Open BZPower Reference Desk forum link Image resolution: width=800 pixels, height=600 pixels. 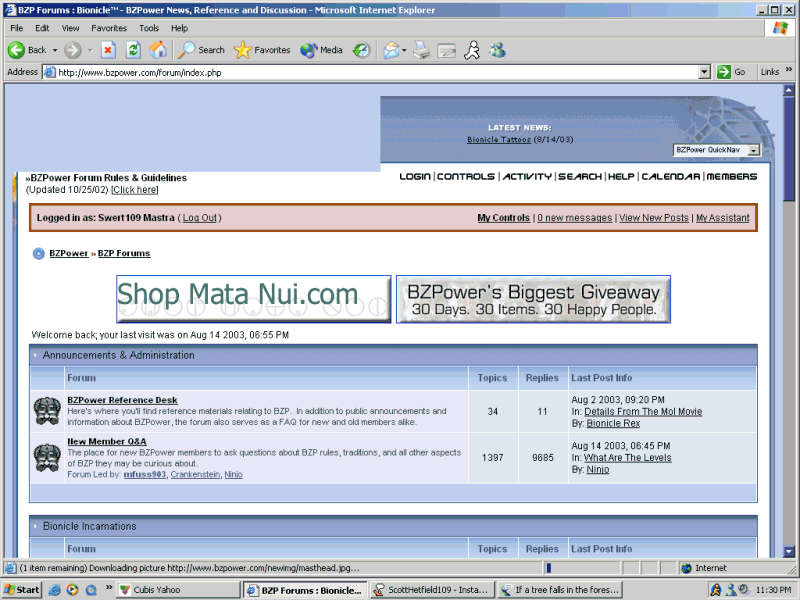pyautogui.click(x=122, y=400)
